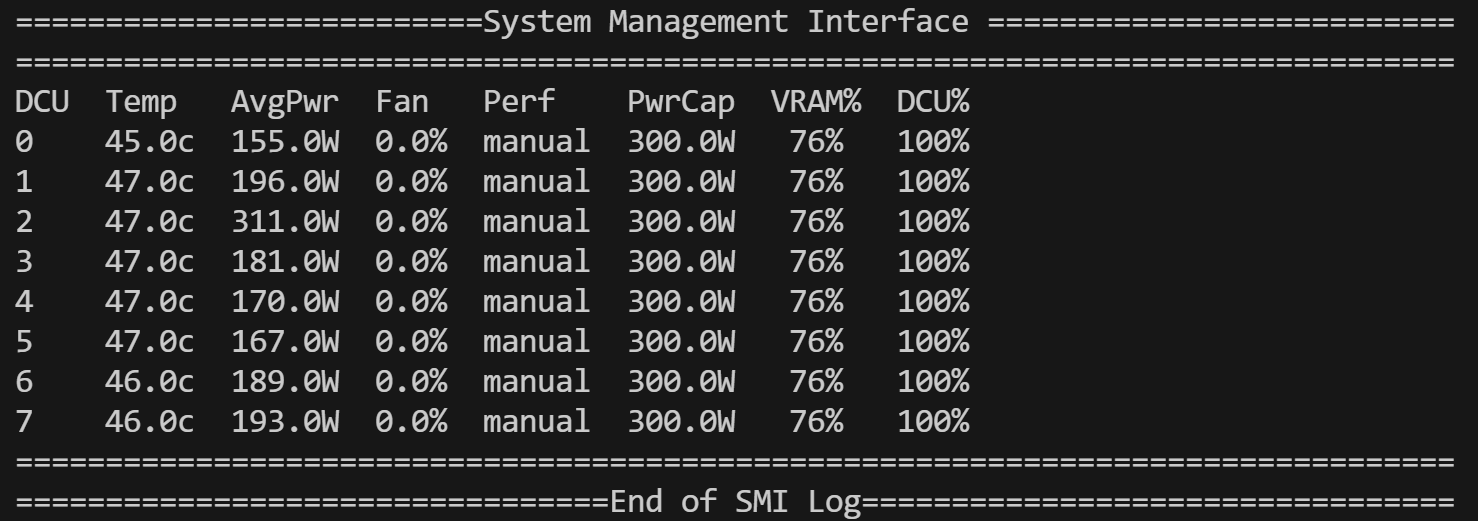Click the 167.0W power reading
This screenshot has width=1478, height=521.
click(x=285, y=342)
